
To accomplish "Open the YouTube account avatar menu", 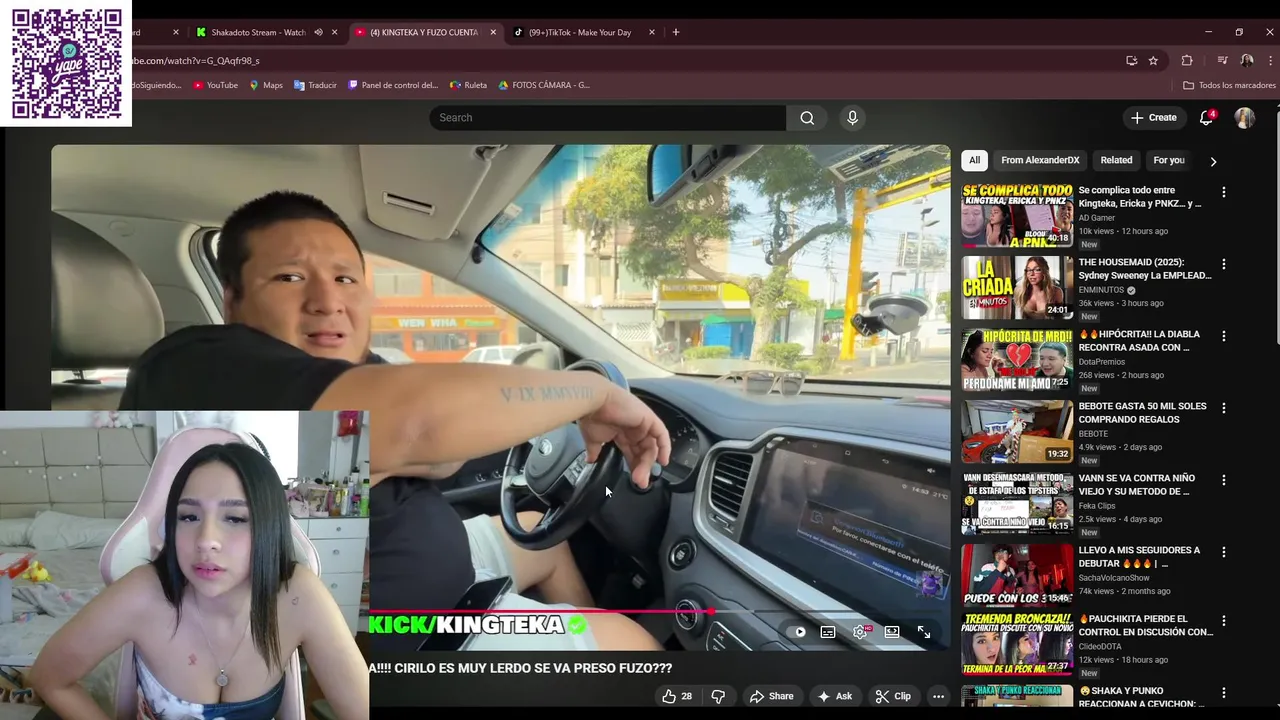I will pyautogui.click(x=1244, y=118).
